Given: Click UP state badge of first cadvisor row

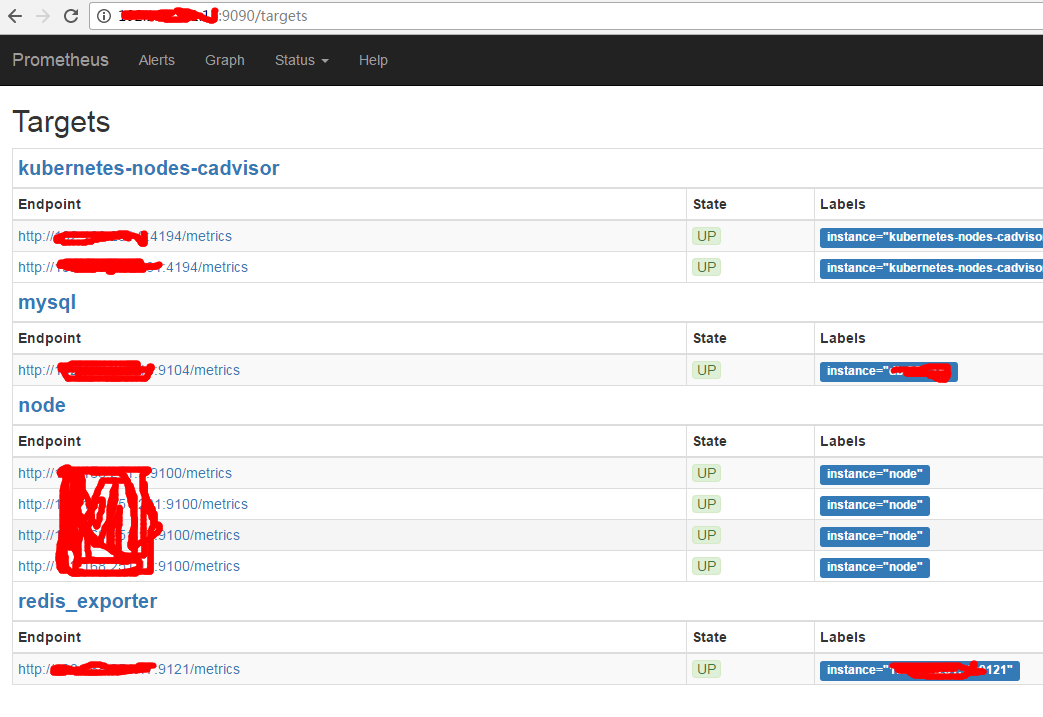Looking at the screenshot, I should click(706, 236).
